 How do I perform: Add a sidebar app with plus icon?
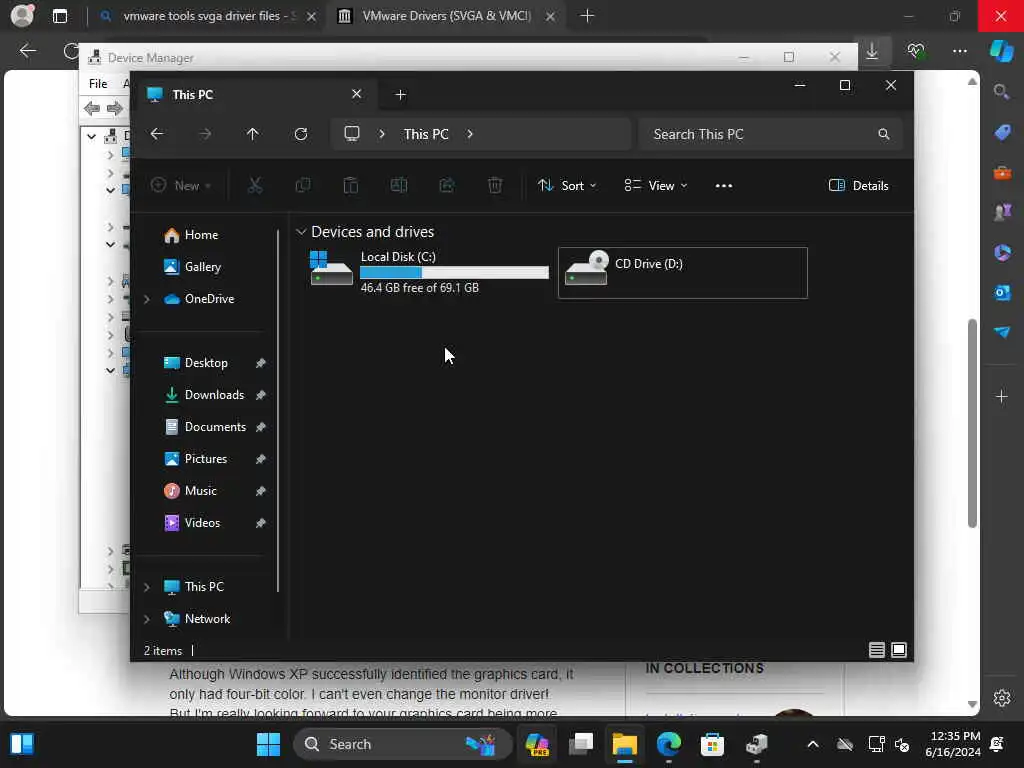pos(1002,396)
